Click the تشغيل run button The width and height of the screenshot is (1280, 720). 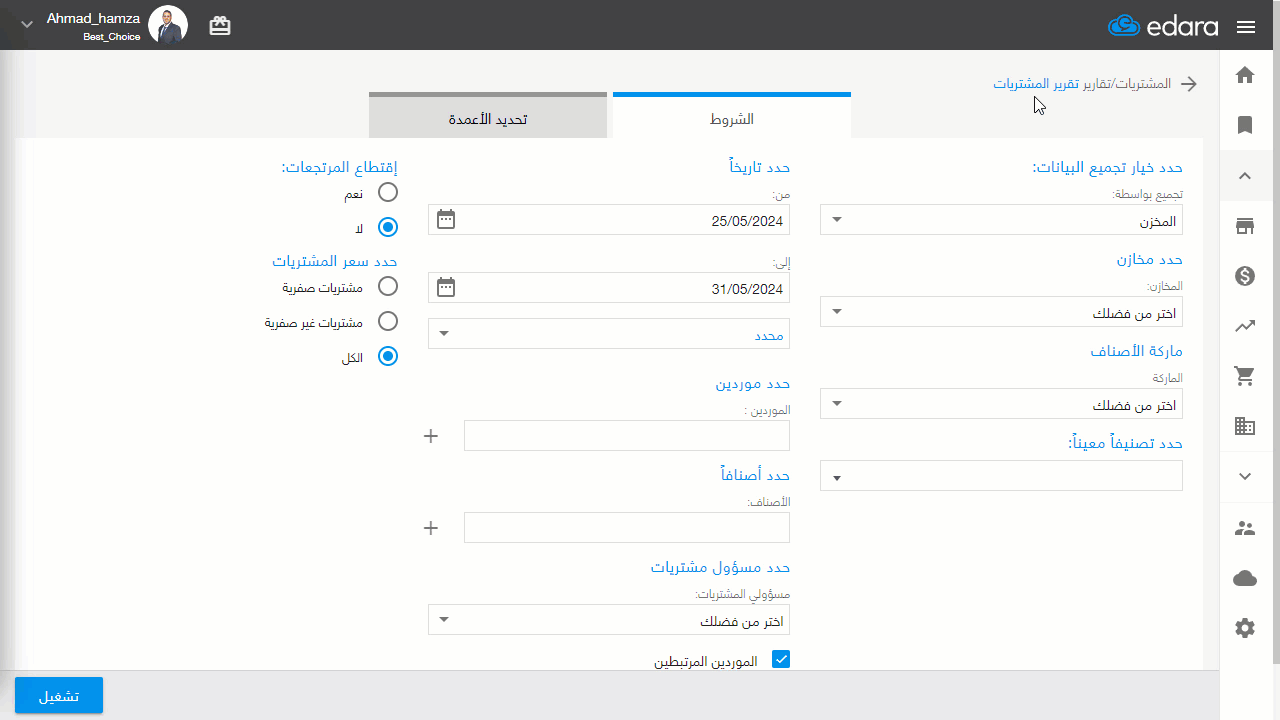[x=59, y=696]
